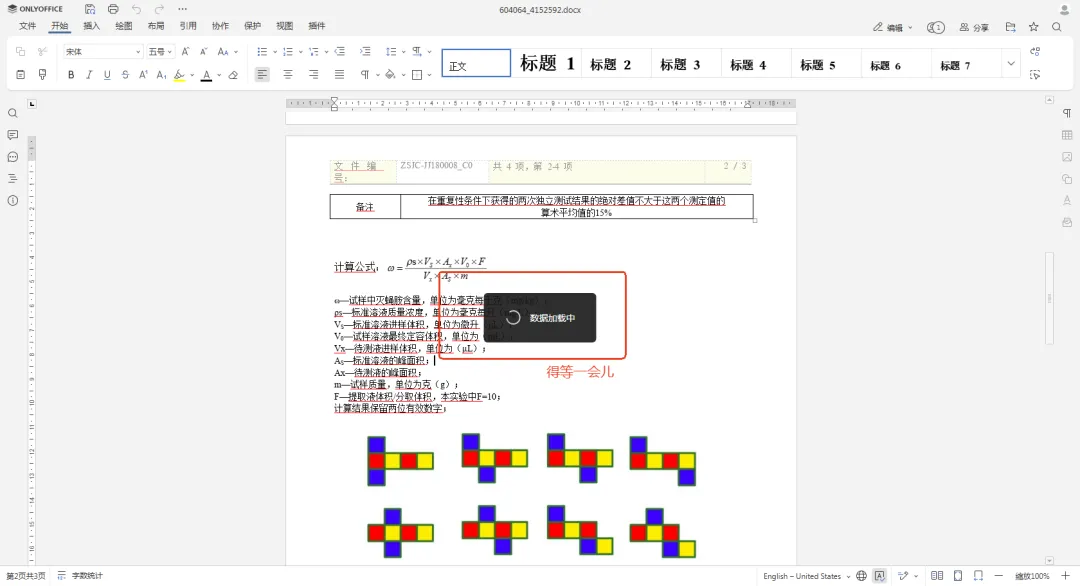Redo the last action

pos(159,9)
